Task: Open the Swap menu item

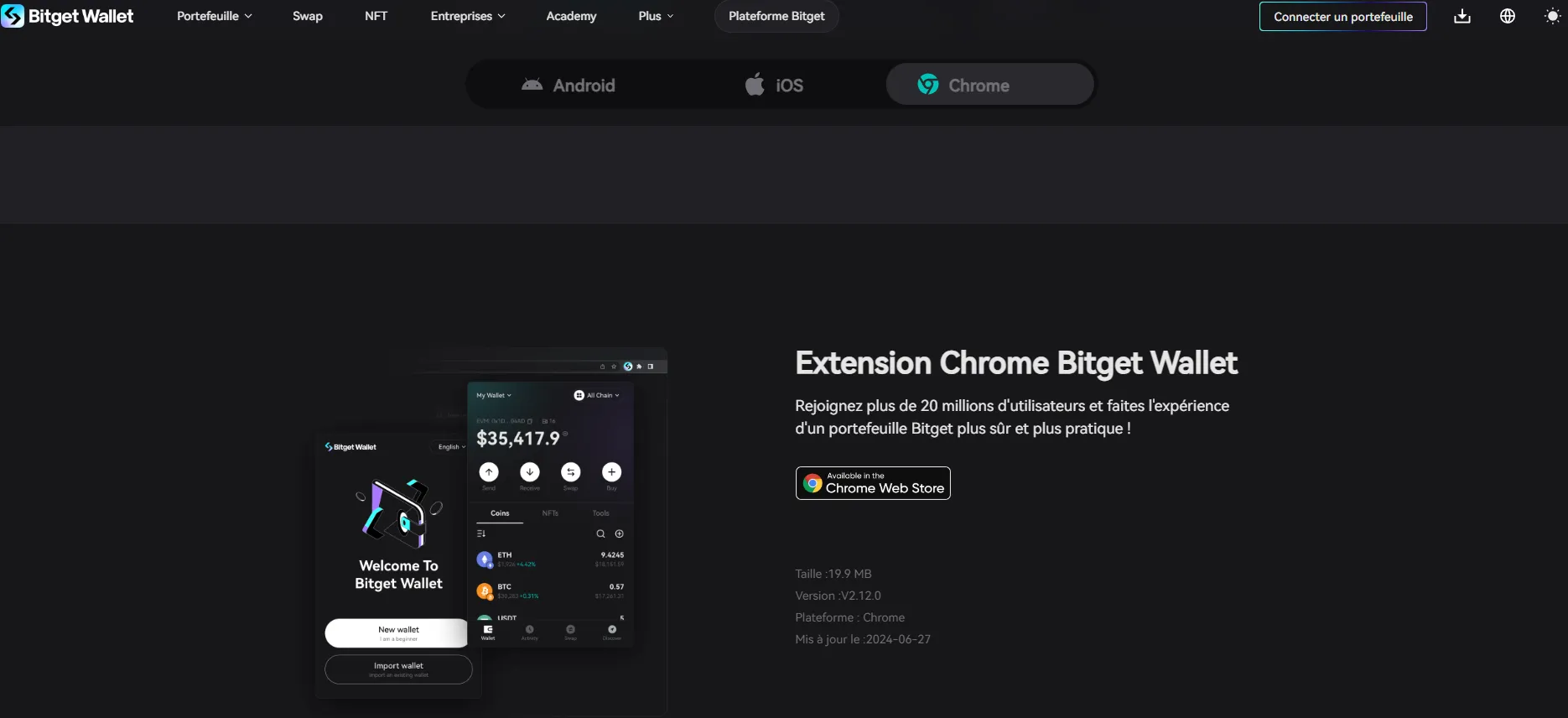Action: click(308, 16)
